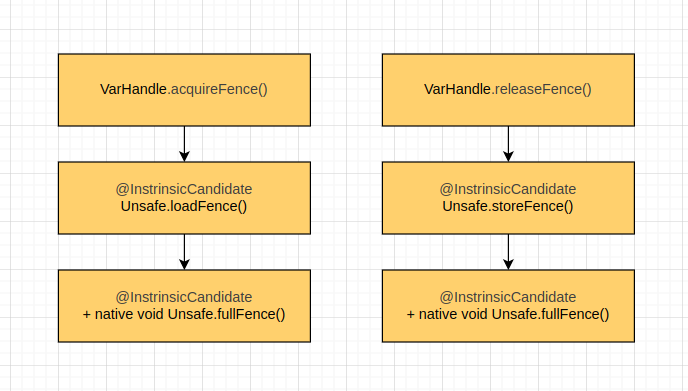The image size is (688, 391).
Task: Select the VarHandle.releaseFence() box
Action: click(x=508, y=90)
